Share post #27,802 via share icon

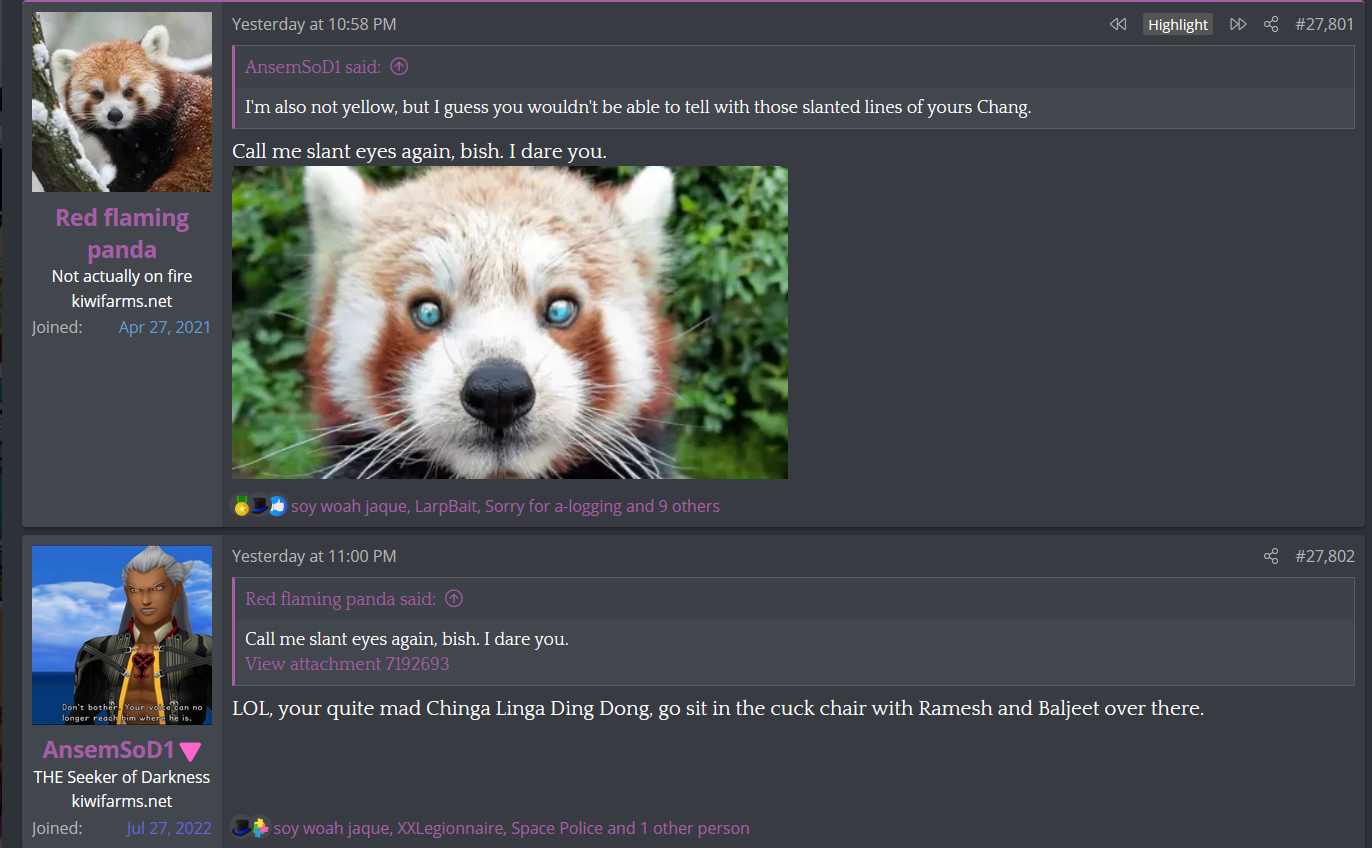(1271, 556)
